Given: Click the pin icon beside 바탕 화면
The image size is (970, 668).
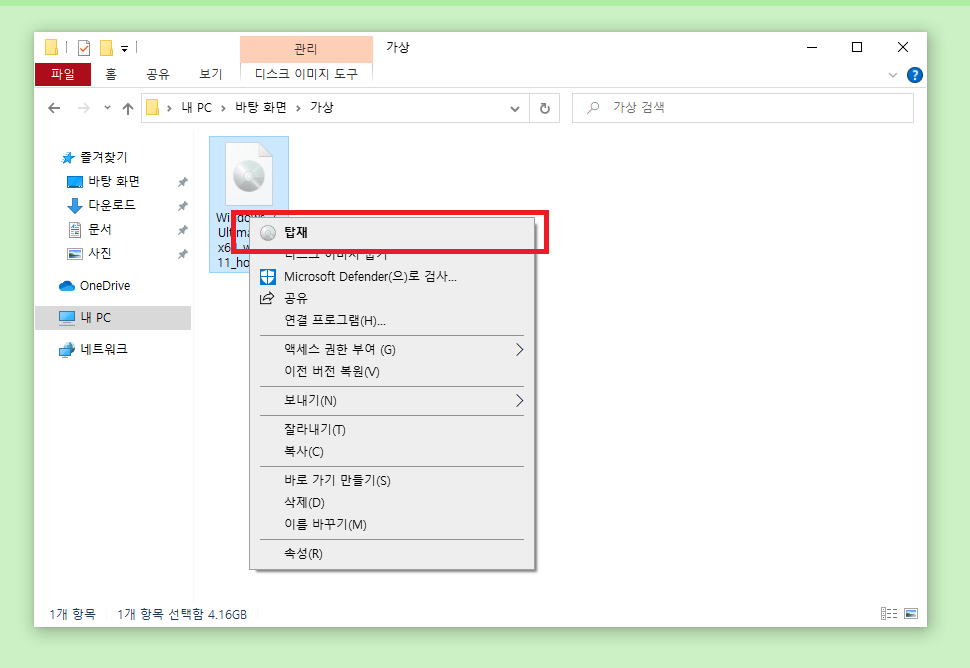Looking at the screenshot, I should 182,182.
